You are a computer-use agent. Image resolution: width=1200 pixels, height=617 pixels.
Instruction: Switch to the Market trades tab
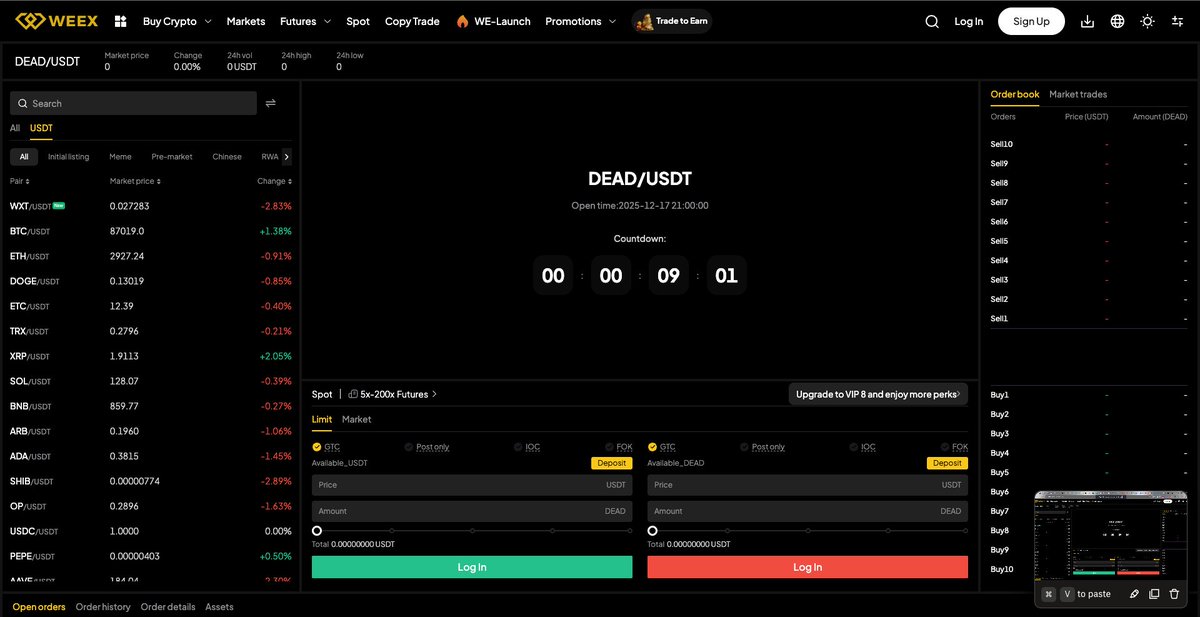click(x=1078, y=94)
